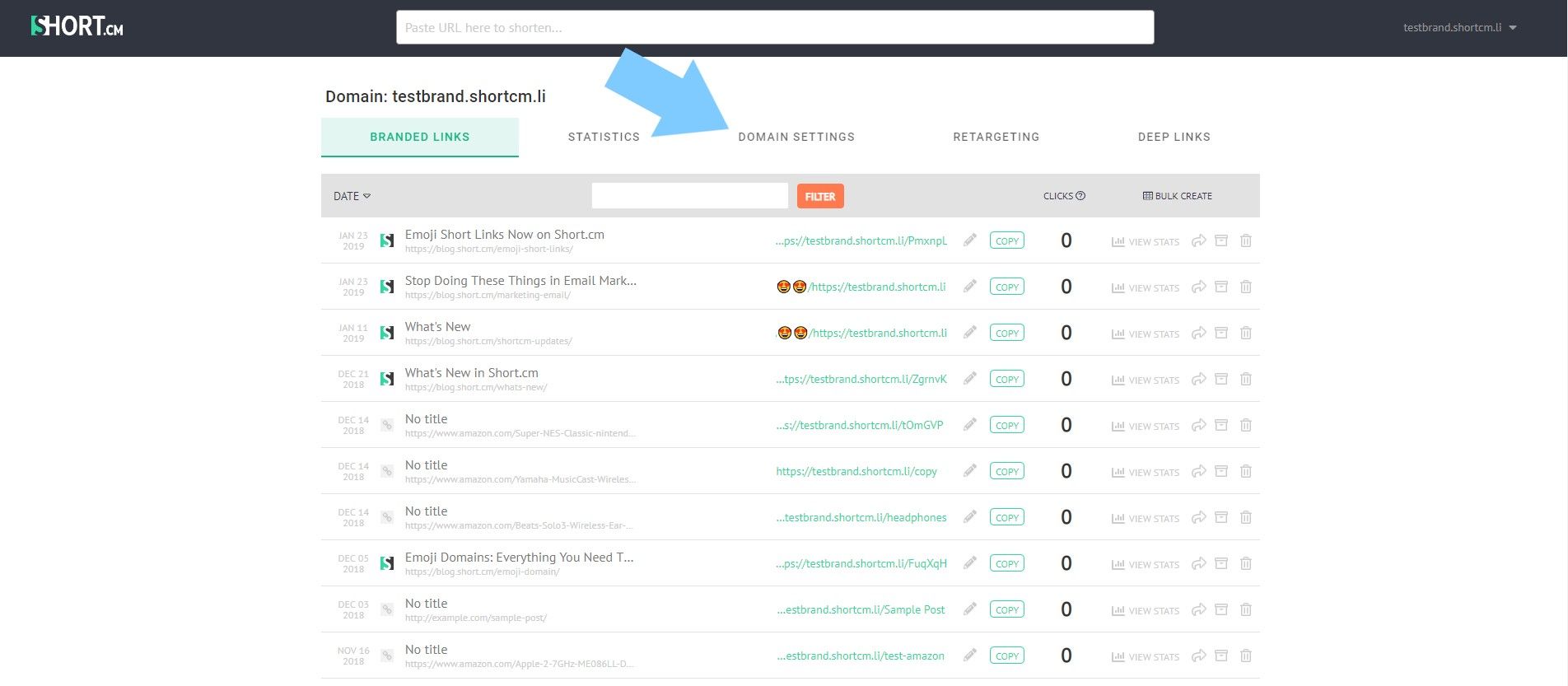Click the 'What's New in Short.cm' title

click(472, 372)
